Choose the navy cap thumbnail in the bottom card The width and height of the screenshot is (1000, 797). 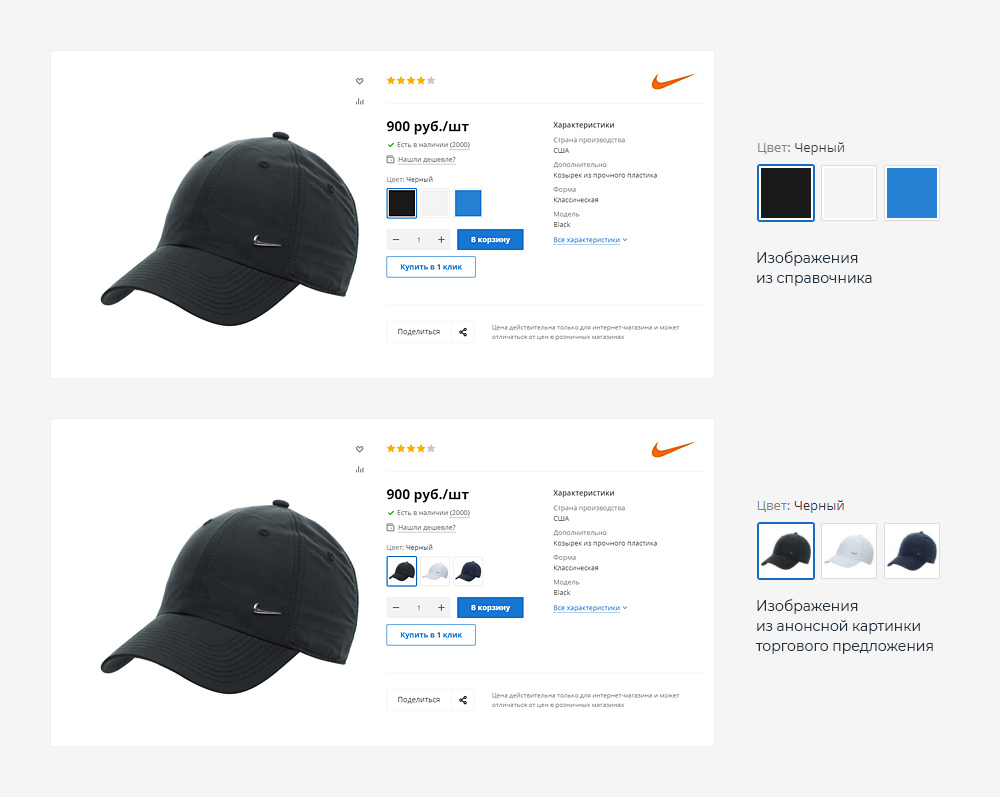(468, 571)
